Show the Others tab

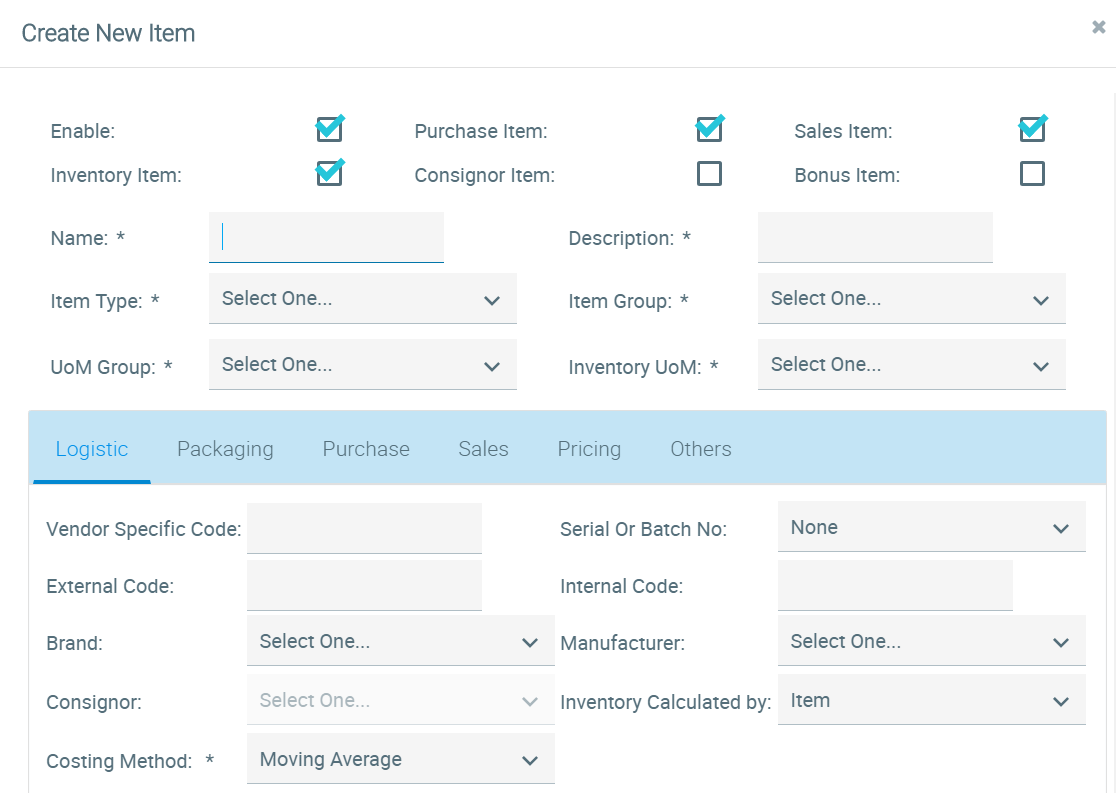pos(700,449)
